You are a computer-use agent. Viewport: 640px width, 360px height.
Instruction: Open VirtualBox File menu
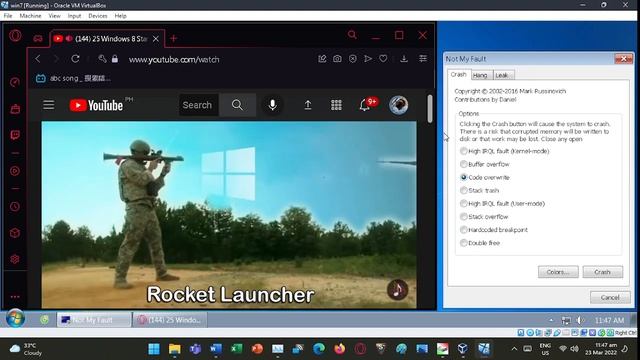pyautogui.click(x=8, y=16)
